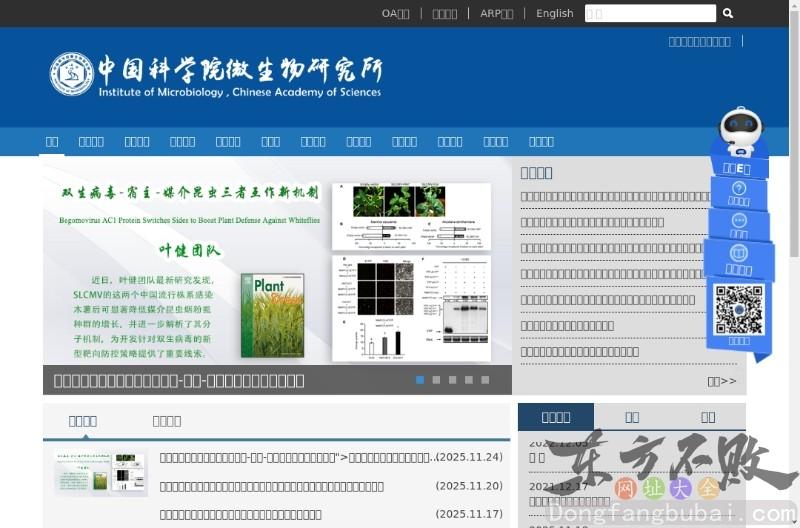Select the middle carousel indicator dot
Viewport: 800px width, 528px height.
click(453, 380)
